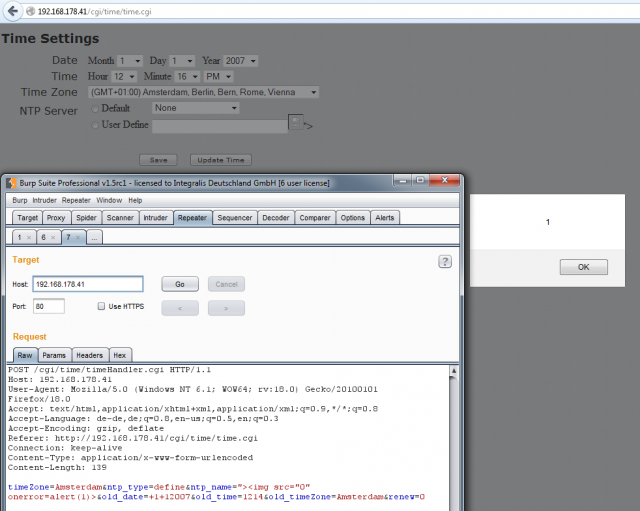This screenshot has height=511, width=640.
Task: Switch to the Options tab
Action: [x=353, y=218]
